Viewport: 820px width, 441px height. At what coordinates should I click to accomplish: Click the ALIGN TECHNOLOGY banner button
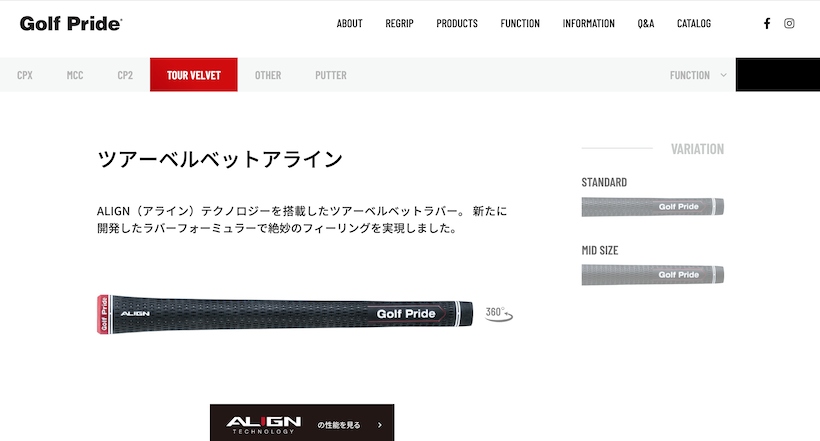(x=302, y=423)
